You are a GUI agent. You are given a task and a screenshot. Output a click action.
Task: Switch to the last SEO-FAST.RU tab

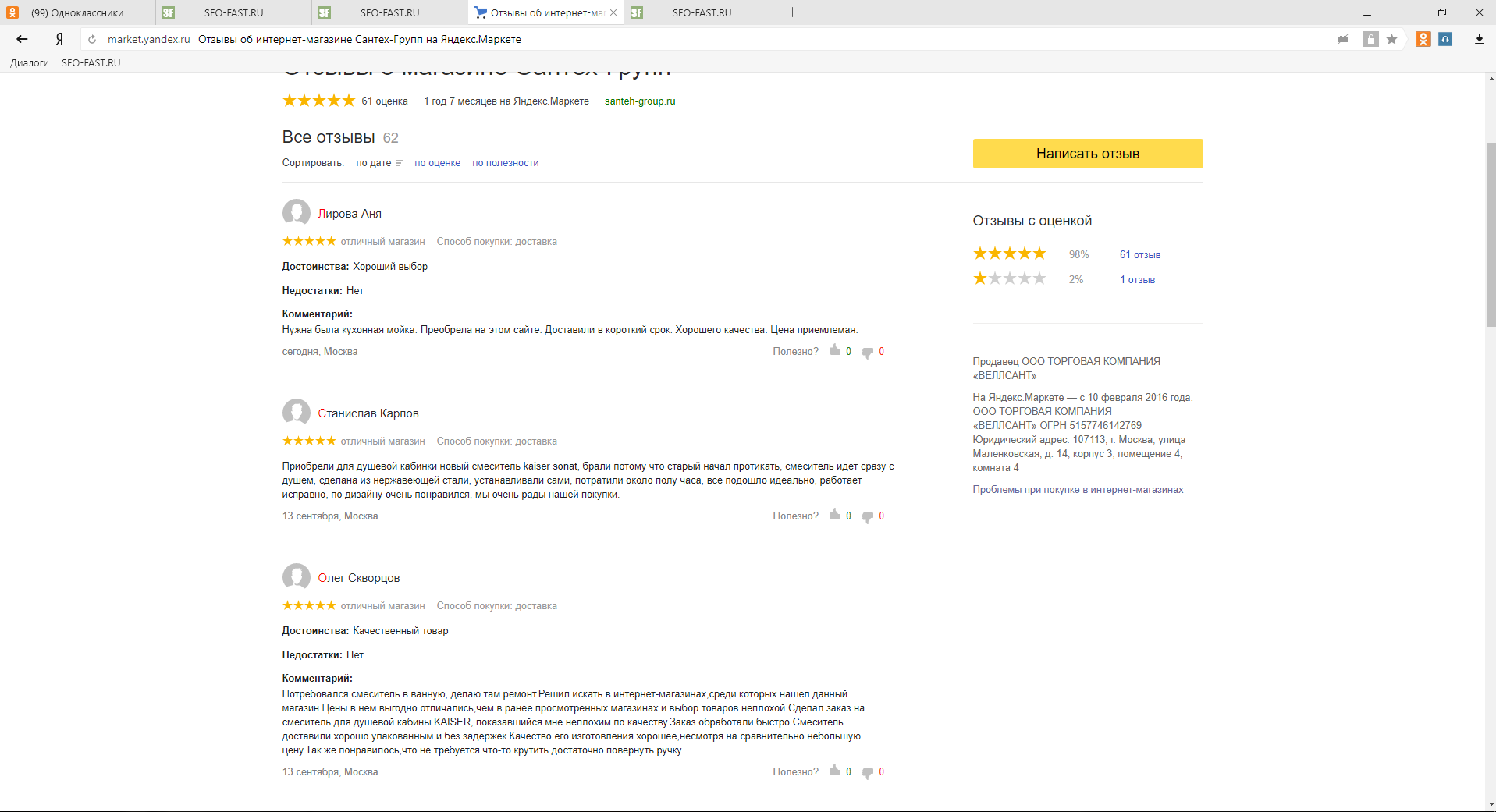pyautogui.click(x=702, y=12)
